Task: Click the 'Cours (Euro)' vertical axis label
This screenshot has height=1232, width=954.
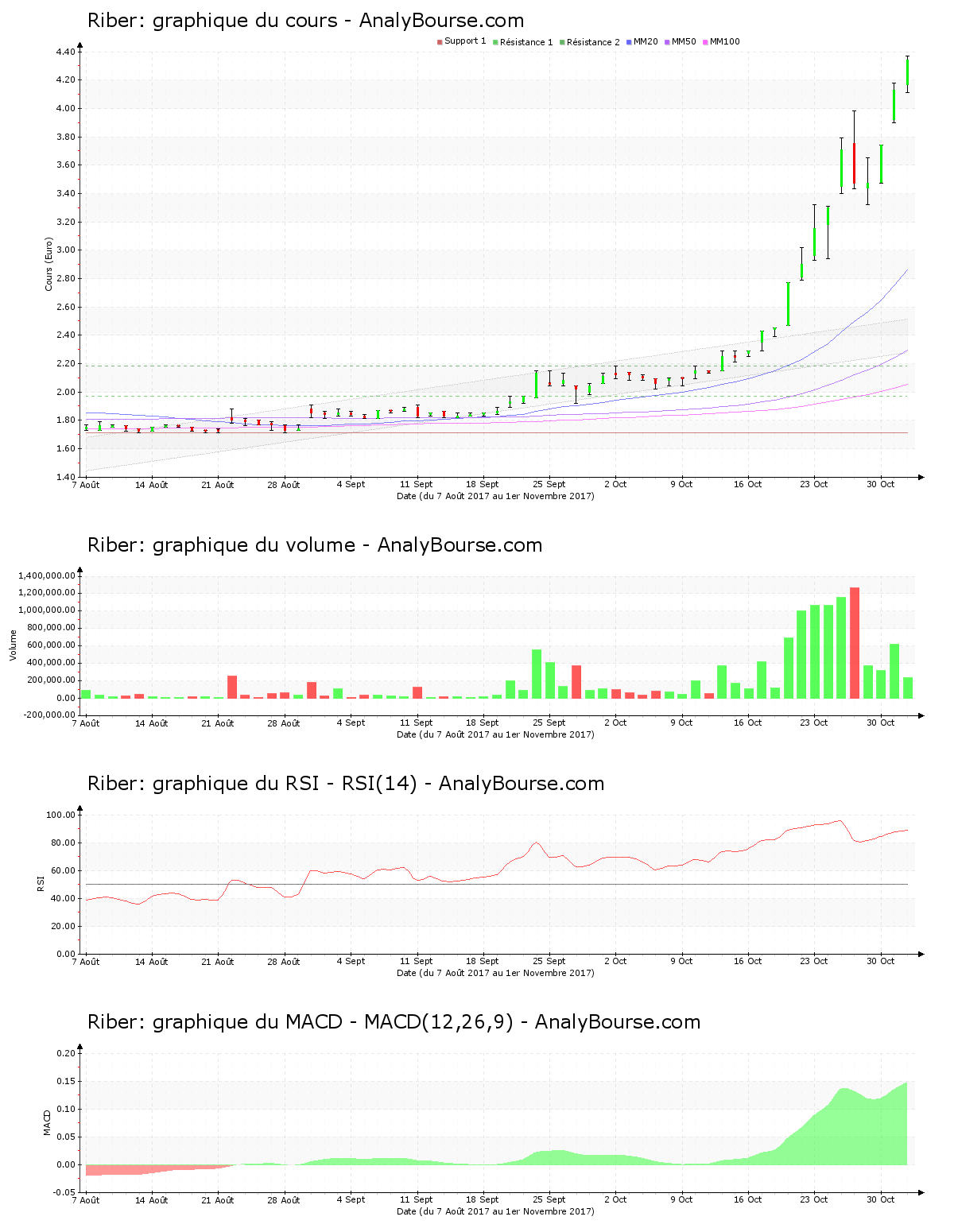Action: pos(48,264)
